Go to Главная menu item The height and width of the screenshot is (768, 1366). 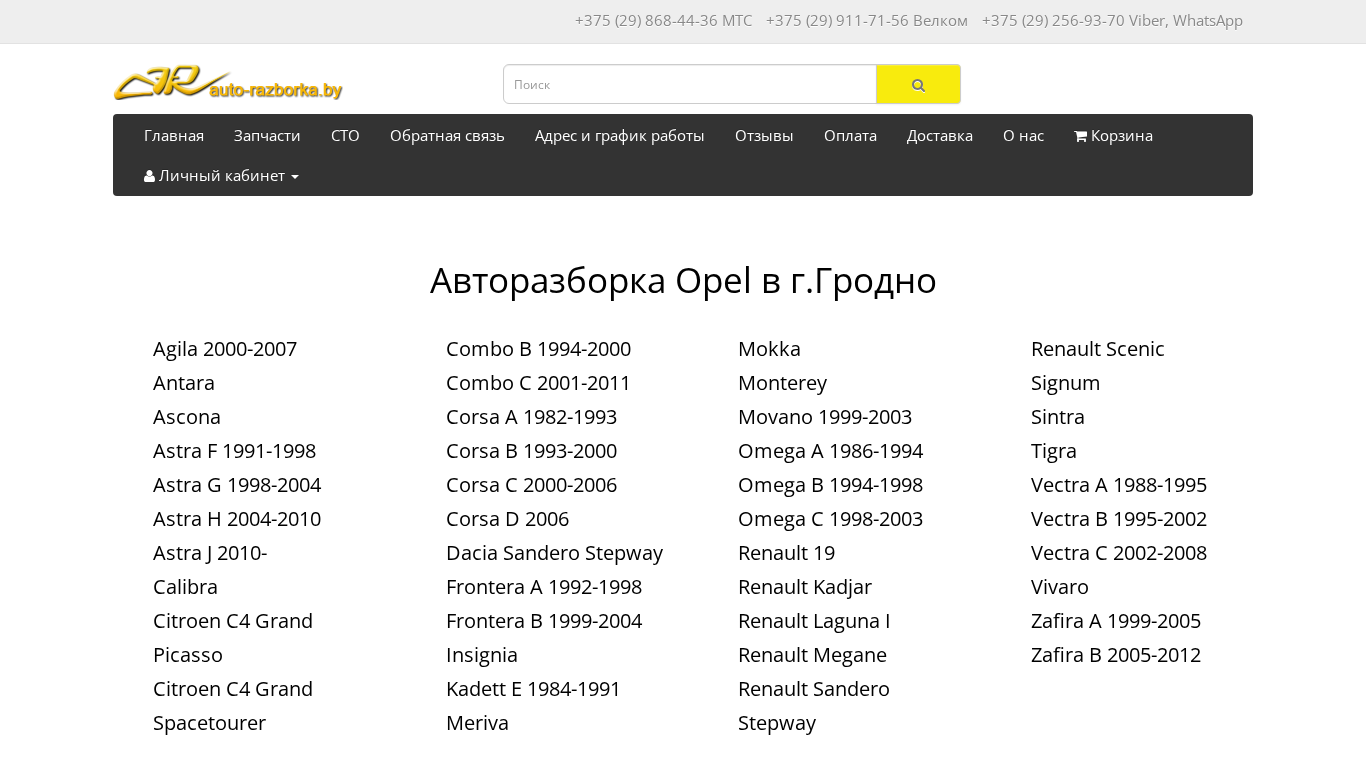[174, 136]
